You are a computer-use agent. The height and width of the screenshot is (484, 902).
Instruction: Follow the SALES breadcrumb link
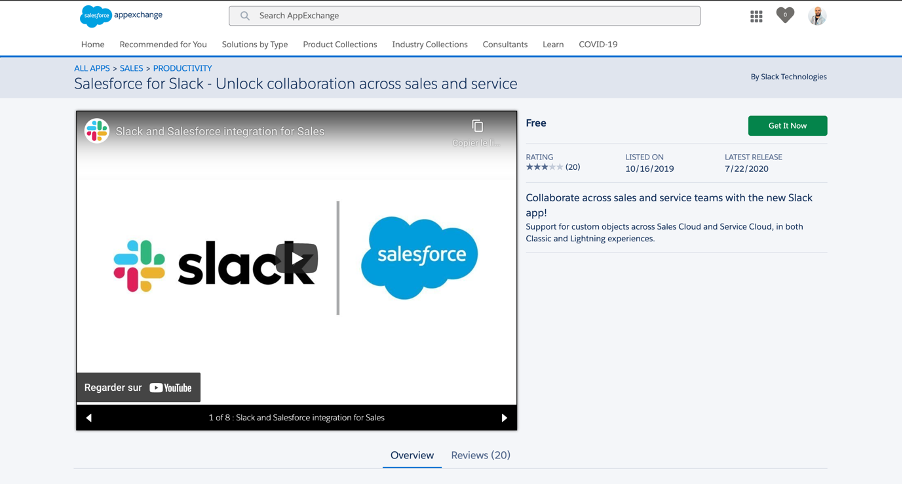coord(131,68)
